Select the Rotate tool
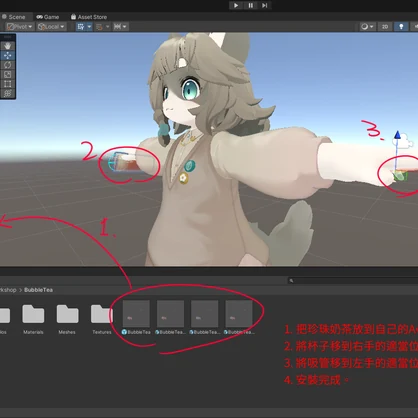418x418 pixels. tap(8, 65)
